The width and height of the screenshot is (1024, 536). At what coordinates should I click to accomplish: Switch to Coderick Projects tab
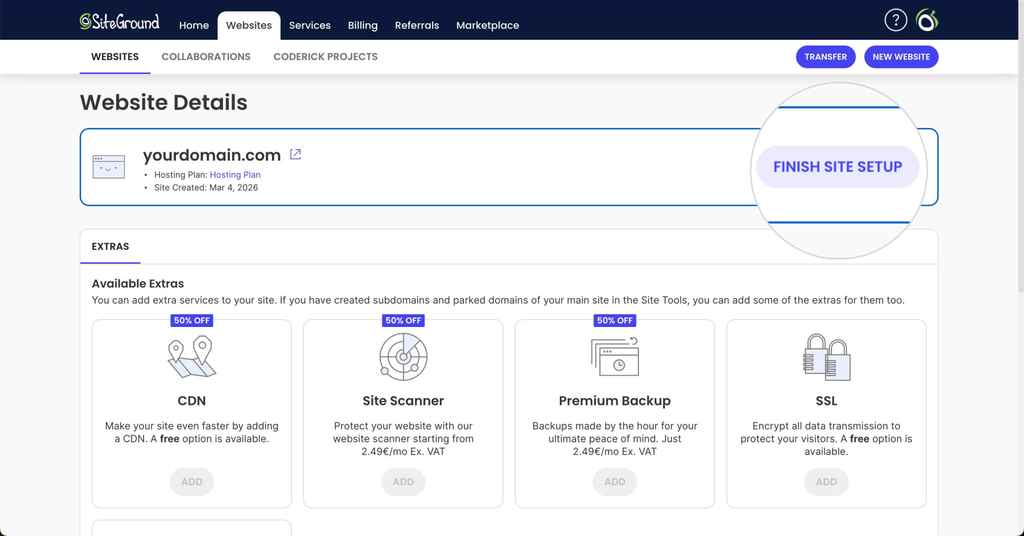click(x=325, y=57)
